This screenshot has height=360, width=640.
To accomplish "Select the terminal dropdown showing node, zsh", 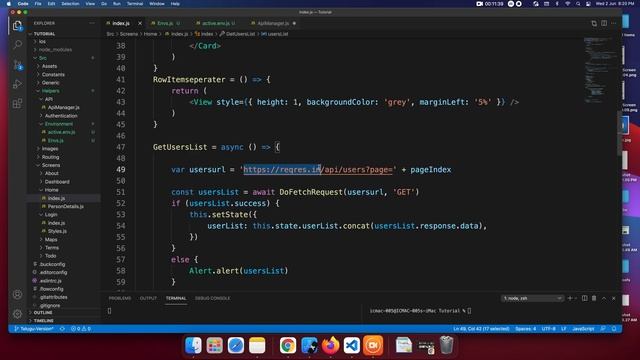I will click(532, 298).
